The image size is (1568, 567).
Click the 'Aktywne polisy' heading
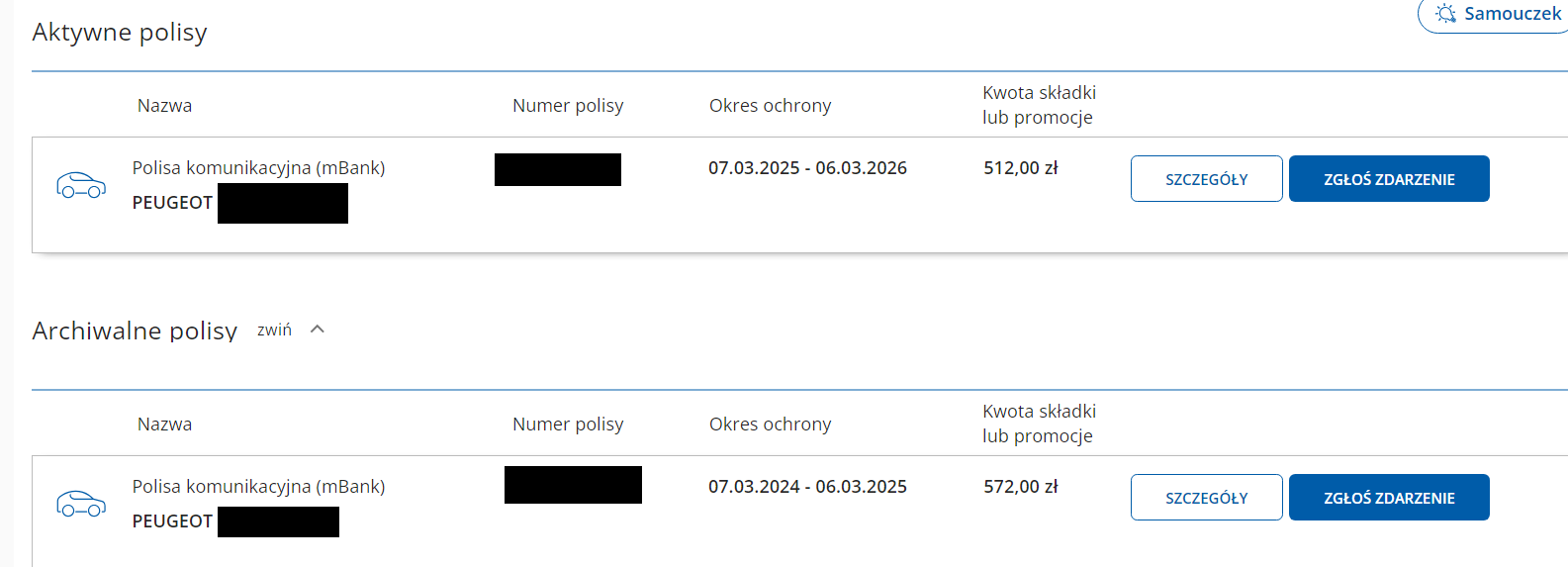point(120,33)
